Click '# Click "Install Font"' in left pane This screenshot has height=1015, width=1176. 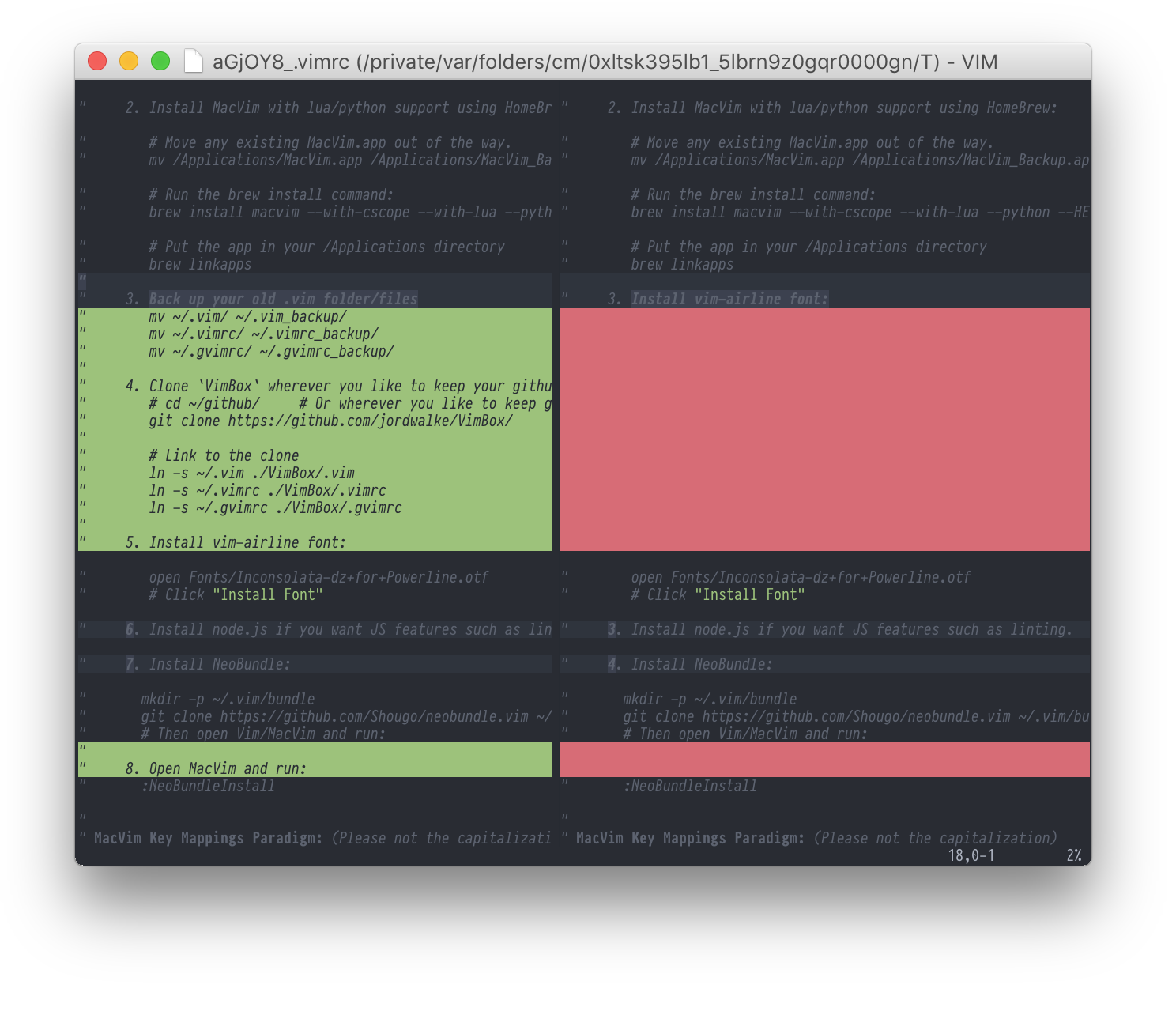pyautogui.click(x=236, y=594)
